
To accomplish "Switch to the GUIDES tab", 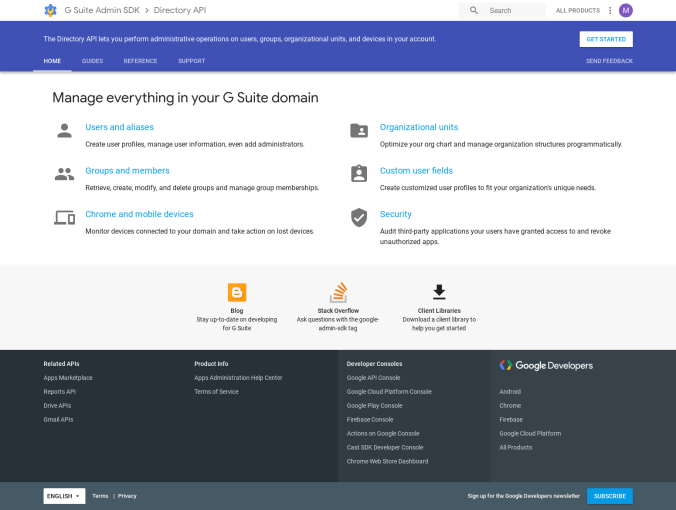I will coord(93,61).
